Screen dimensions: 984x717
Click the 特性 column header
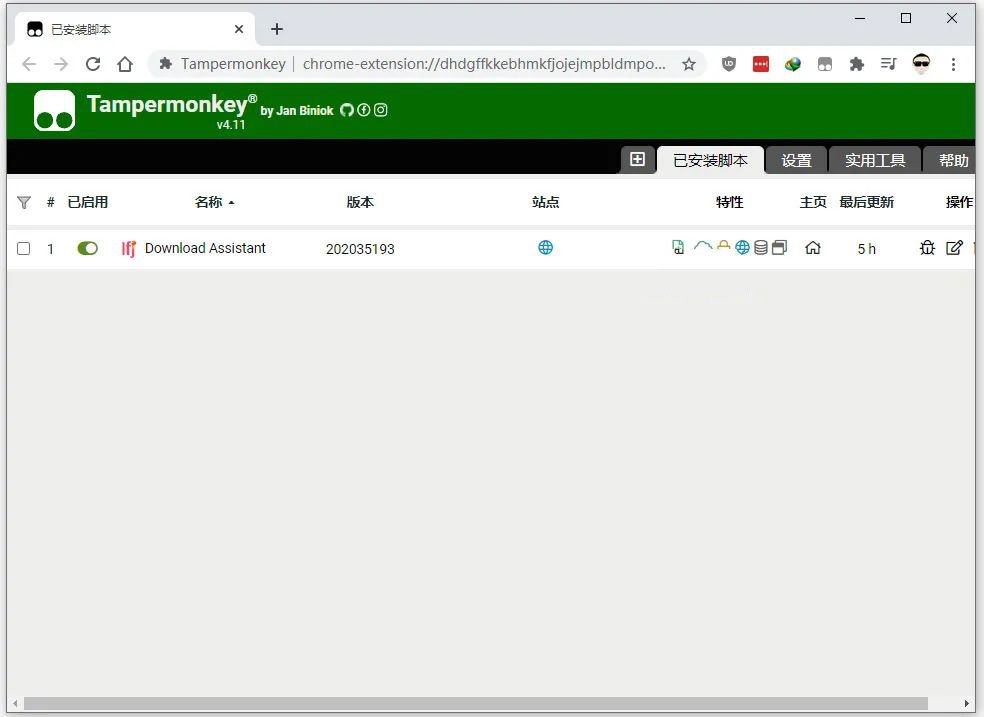[729, 202]
